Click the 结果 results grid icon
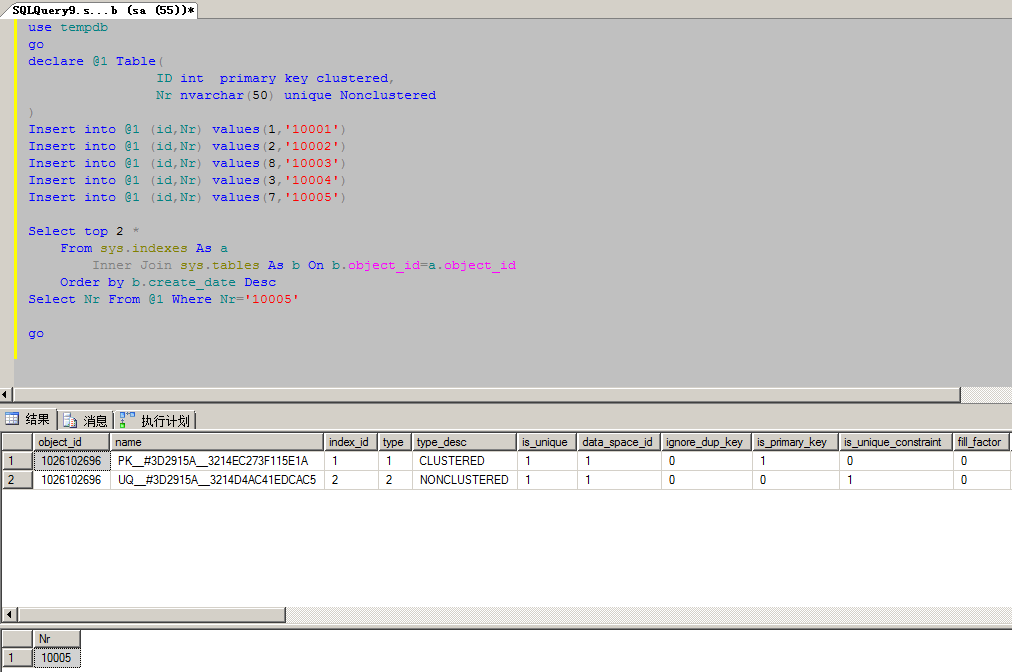 point(13,420)
